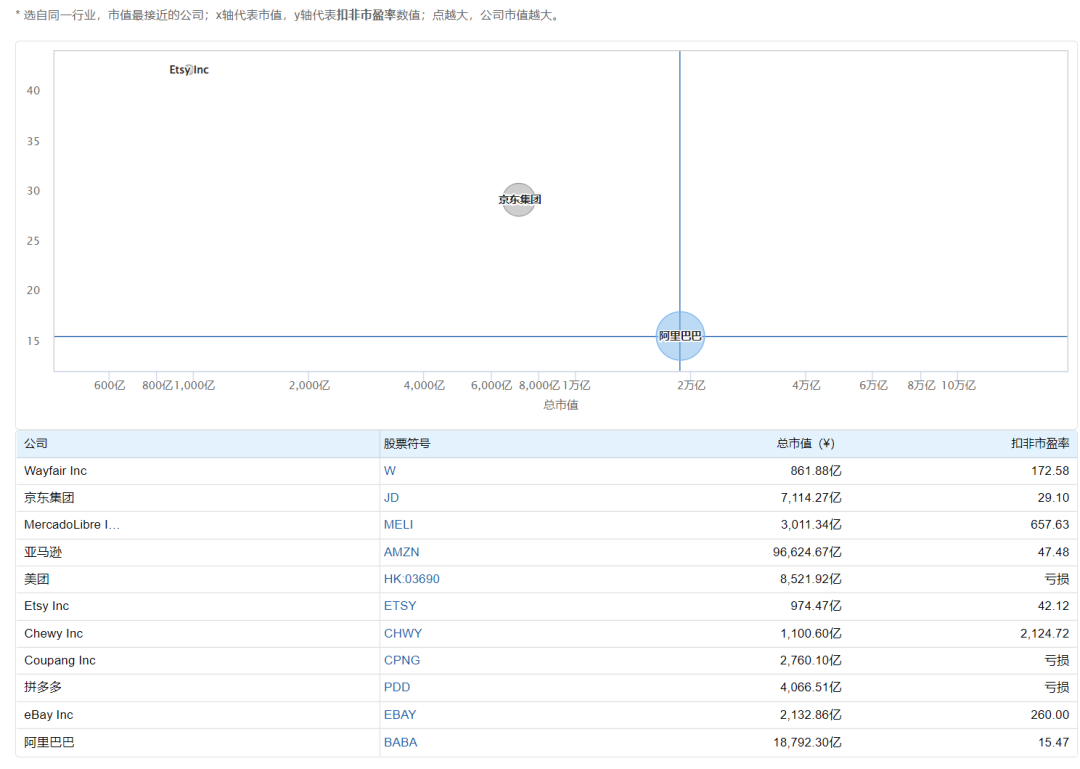The width and height of the screenshot is (1080, 769).
Task: Open the CPNG stock symbol link
Action: (x=402, y=660)
